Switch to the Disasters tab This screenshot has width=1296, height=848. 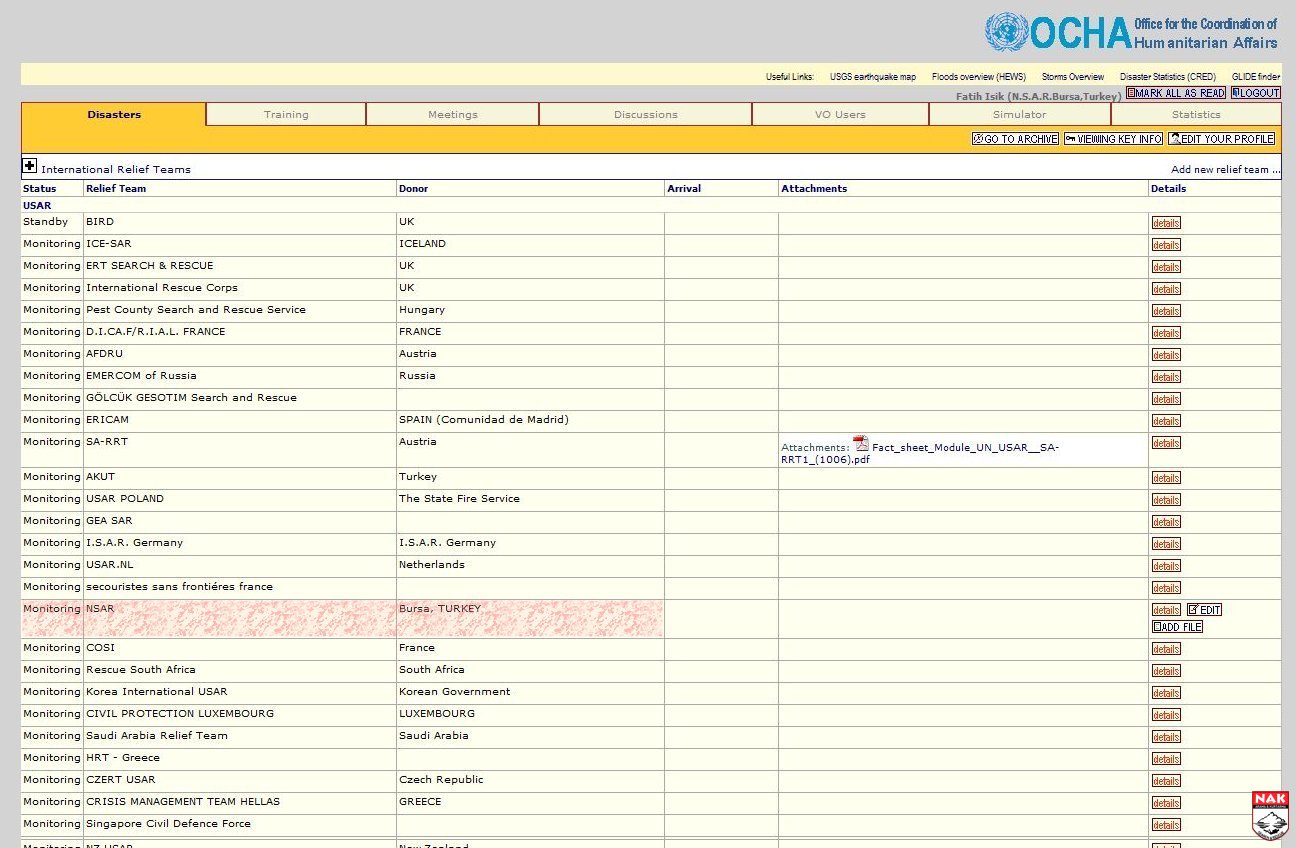tap(114, 114)
